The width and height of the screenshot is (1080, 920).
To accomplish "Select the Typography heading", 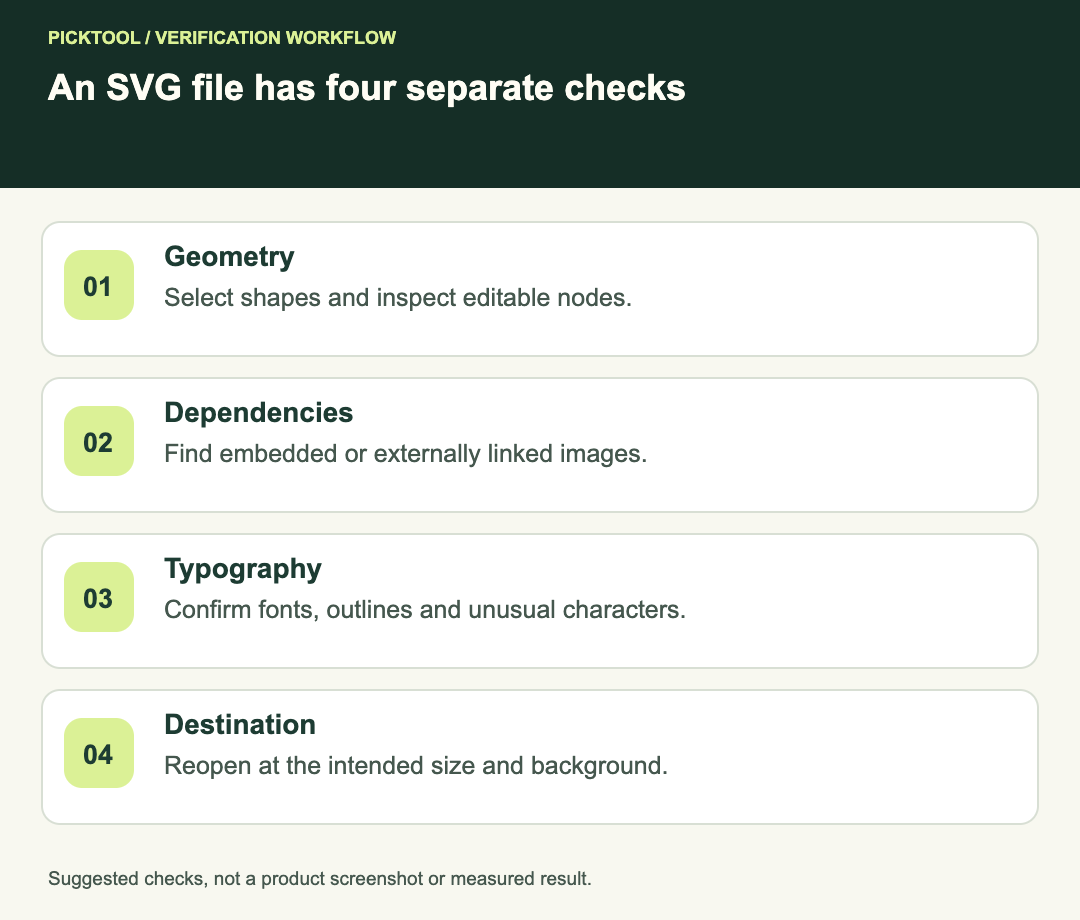I will [x=242, y=569].
